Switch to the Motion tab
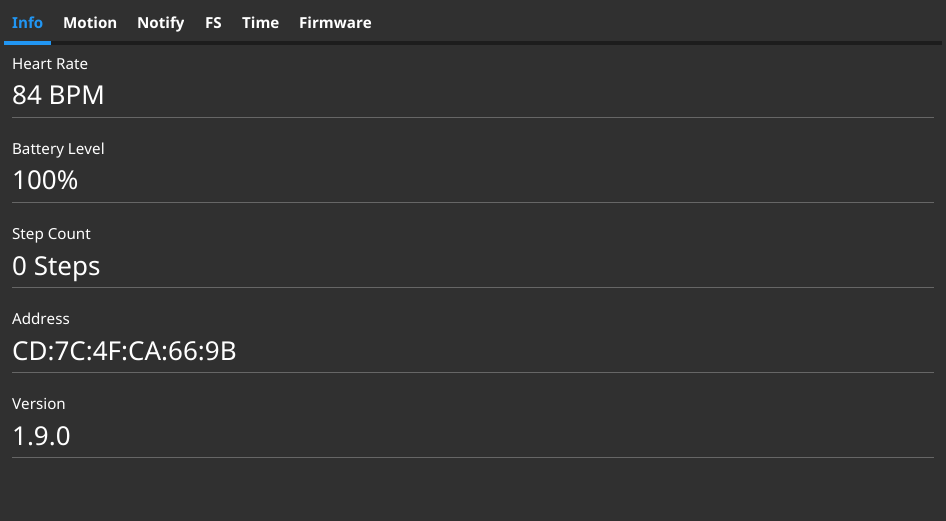The image size is (946, 521). click(x=90, y=22)
